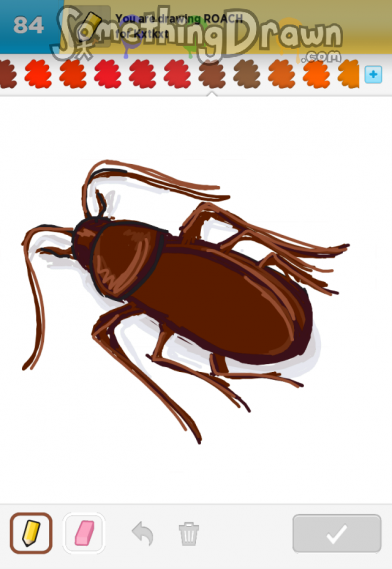Clear the canvas with the trash can
The image size is (392, 569).
point(188,533)
